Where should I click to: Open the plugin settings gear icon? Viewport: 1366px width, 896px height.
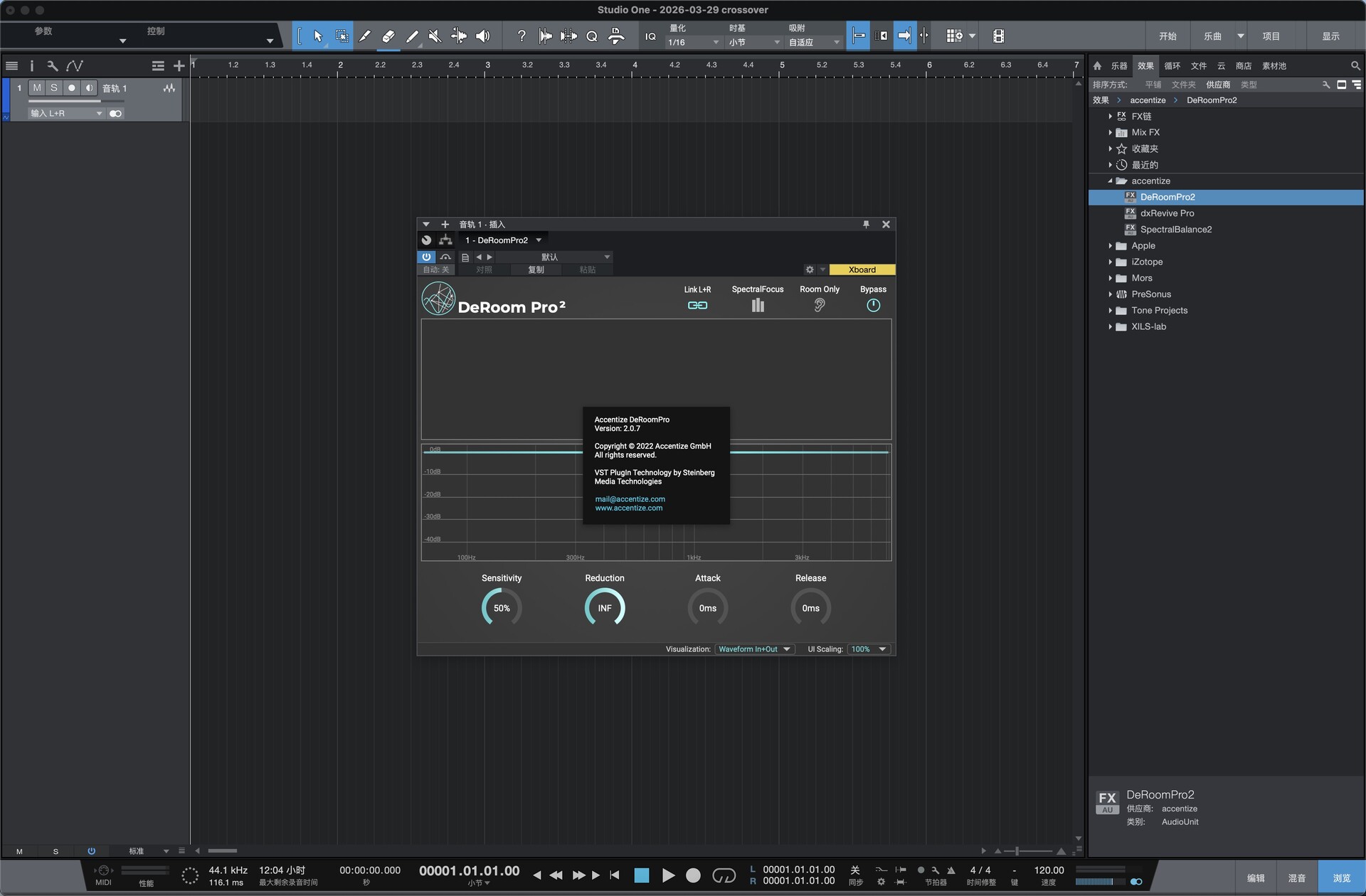[810, 270]
